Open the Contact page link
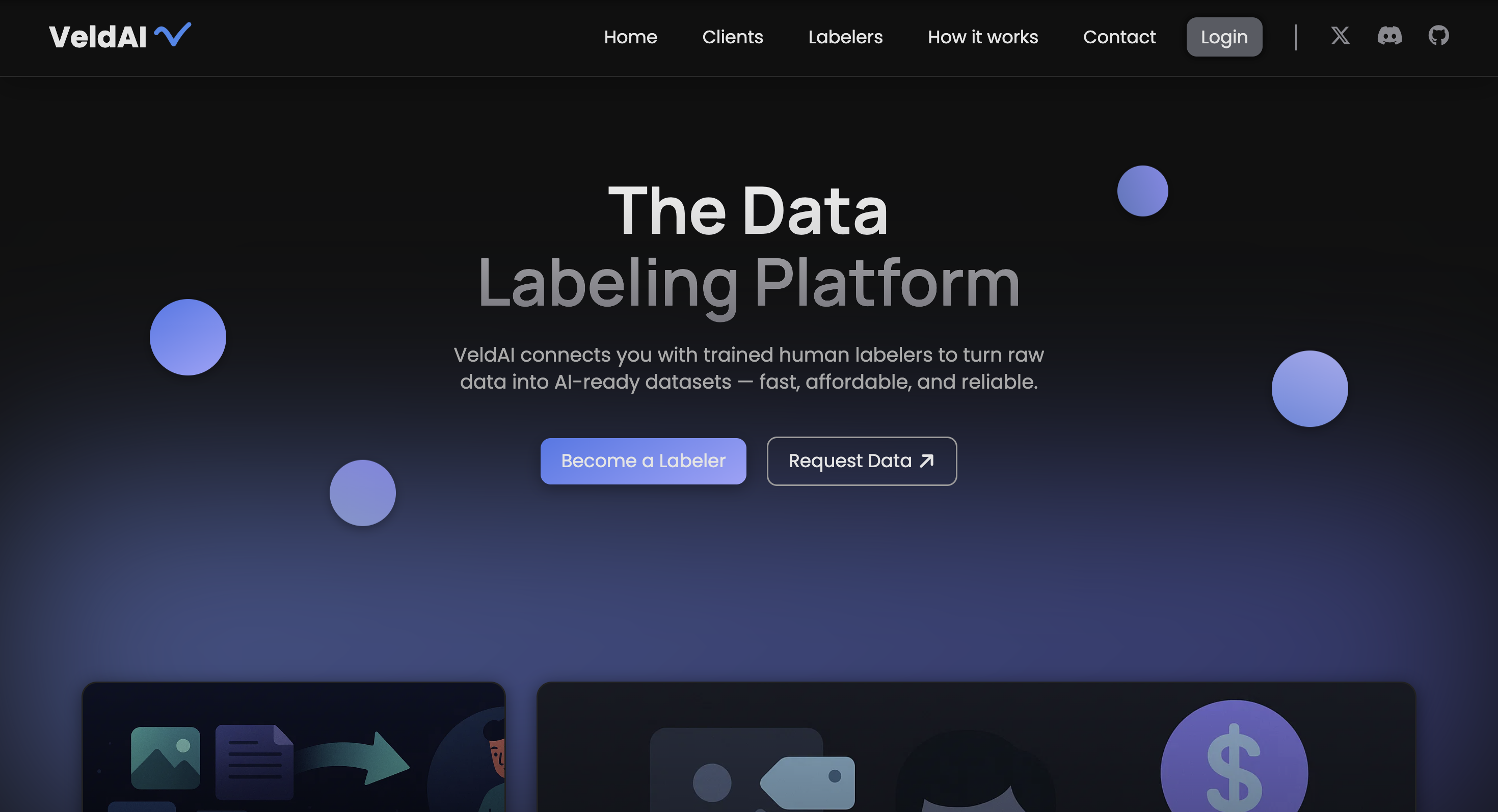Screen dimensions: 1498x812 [1119, 37]
